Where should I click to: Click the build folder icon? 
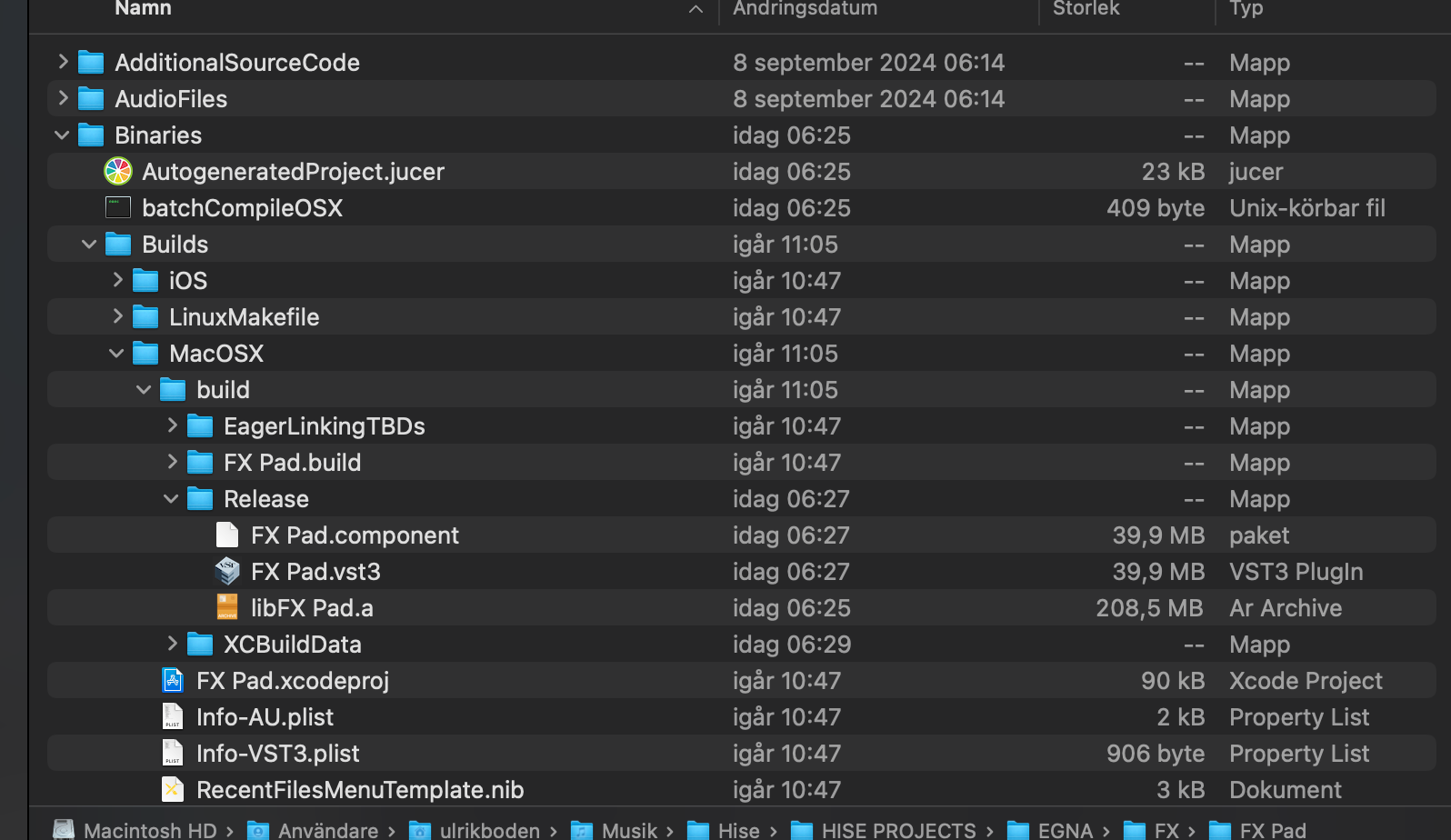pyautogui.click(x=173, y=389)
